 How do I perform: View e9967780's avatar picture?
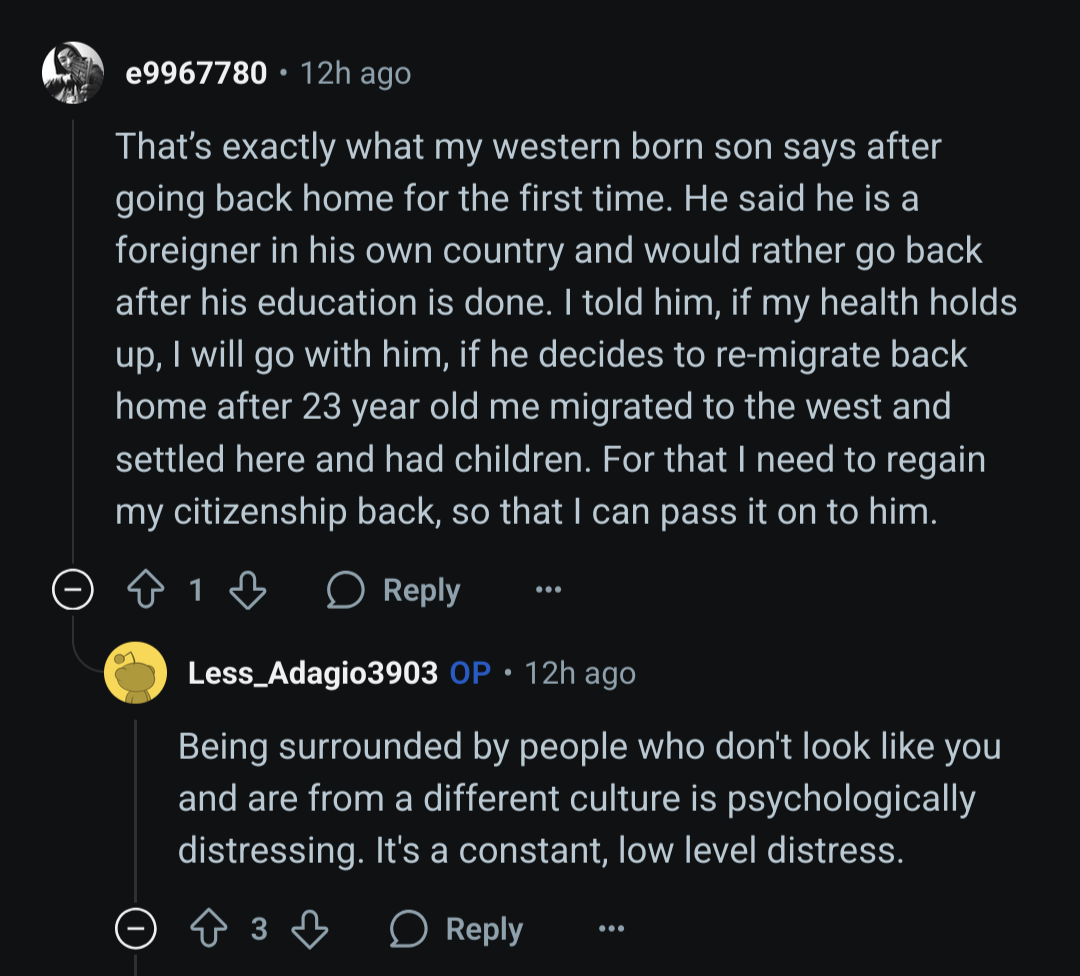pos(73,73)
